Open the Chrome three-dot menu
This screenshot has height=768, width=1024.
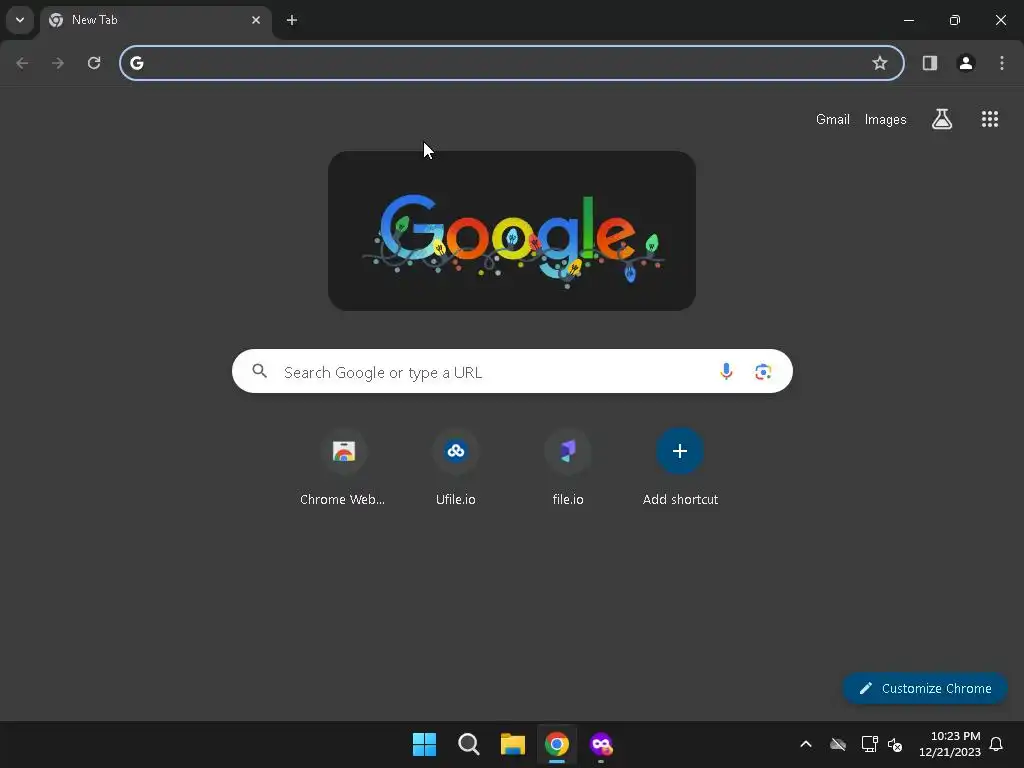(1002, 63)
